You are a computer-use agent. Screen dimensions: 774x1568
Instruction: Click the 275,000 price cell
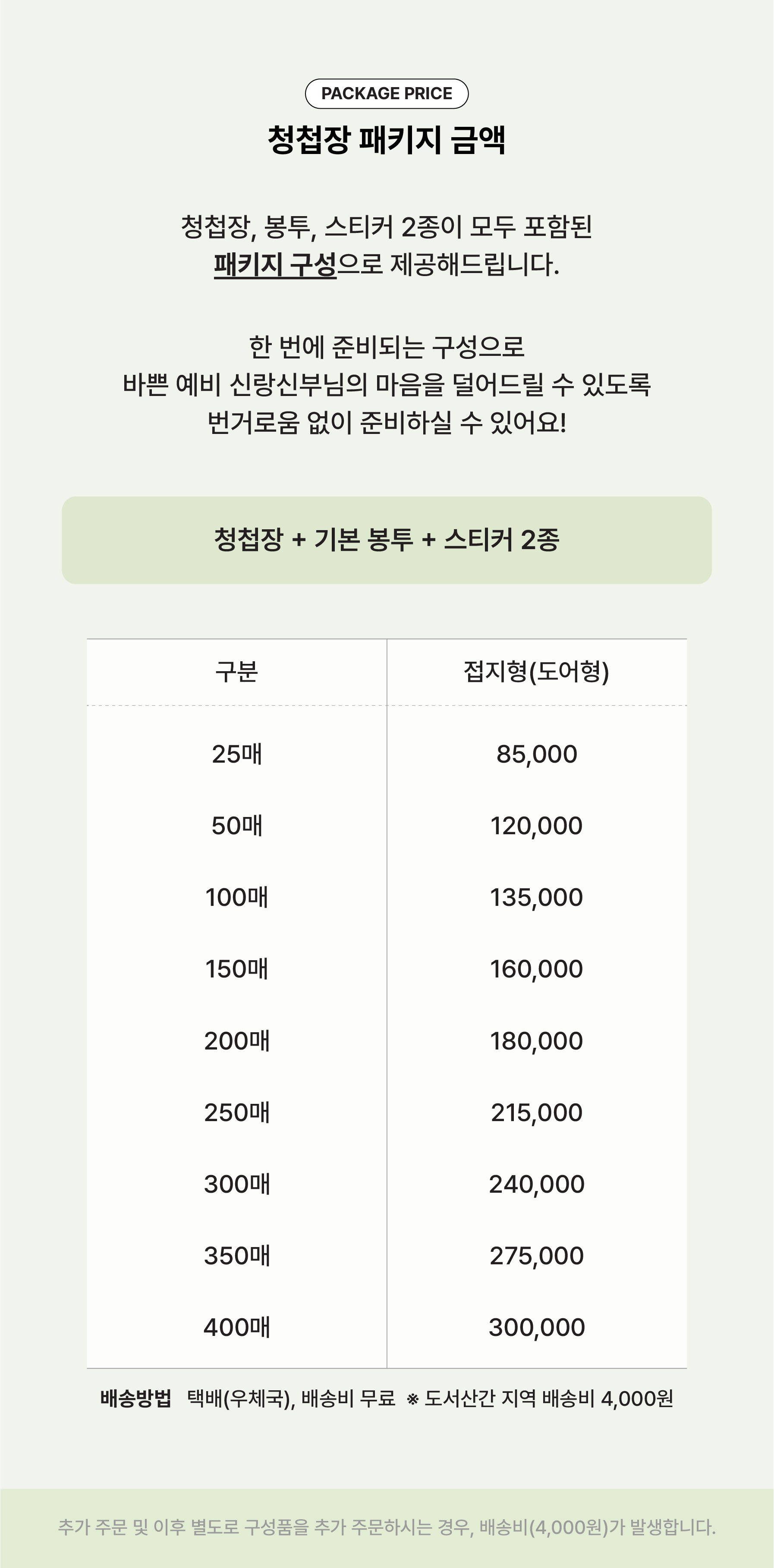(x=537, y=1256)
